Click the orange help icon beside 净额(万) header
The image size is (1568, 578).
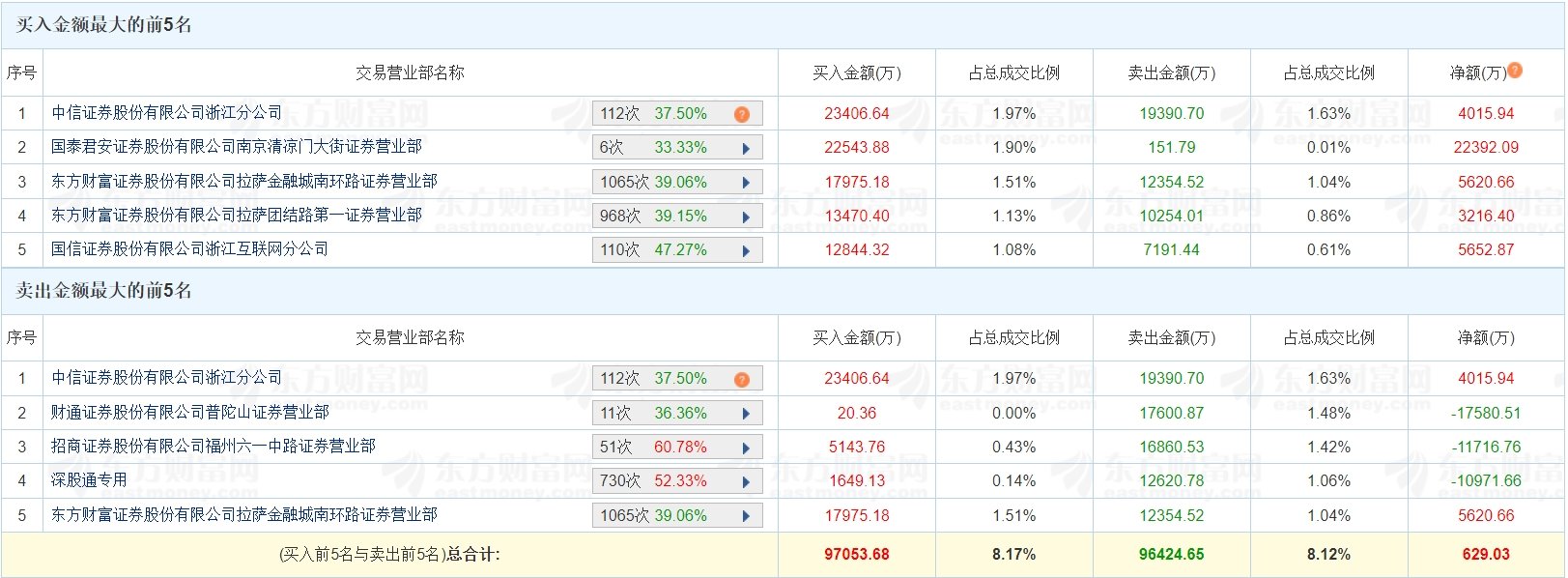[x=1515, y=70]
